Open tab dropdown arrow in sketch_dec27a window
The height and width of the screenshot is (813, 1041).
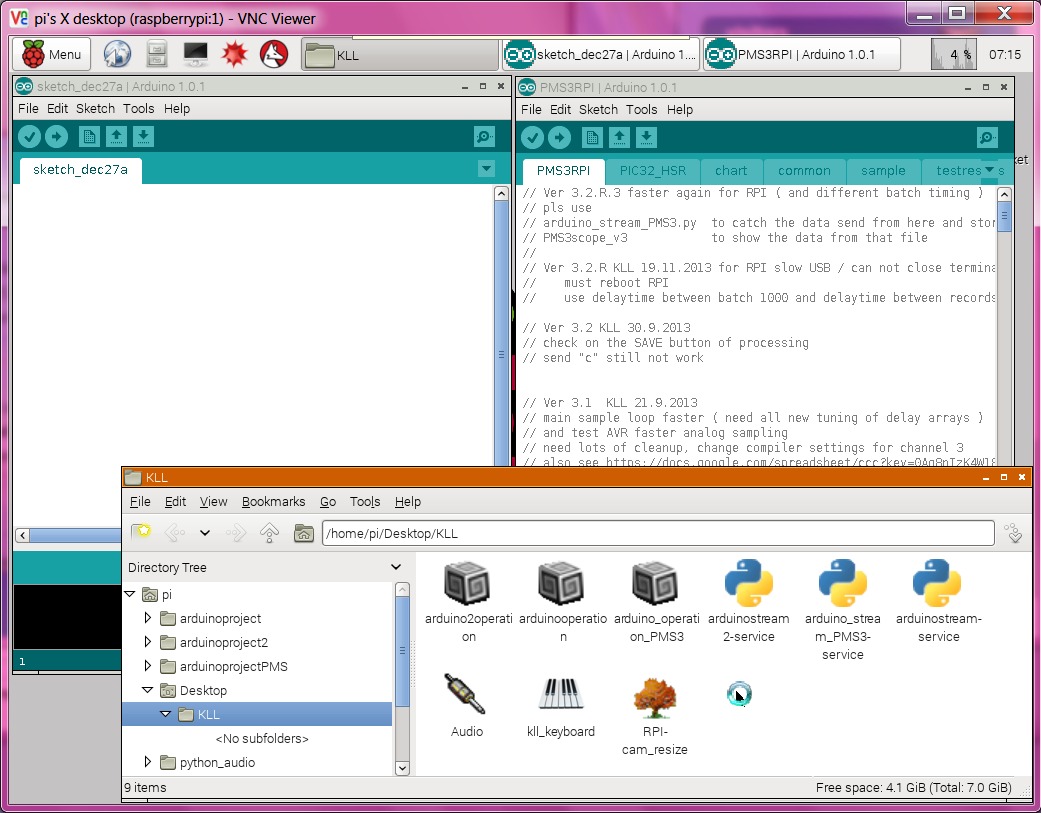click(486, 169)
